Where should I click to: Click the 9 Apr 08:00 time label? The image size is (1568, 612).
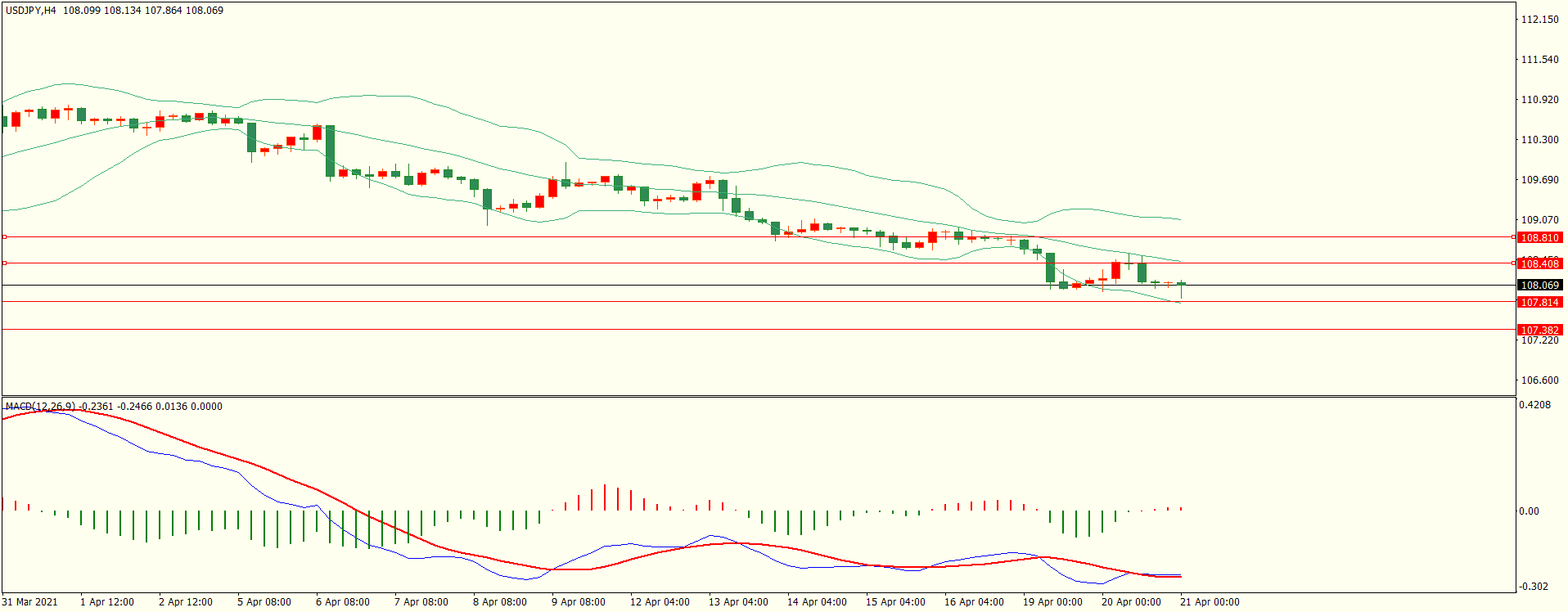[578, 602]
